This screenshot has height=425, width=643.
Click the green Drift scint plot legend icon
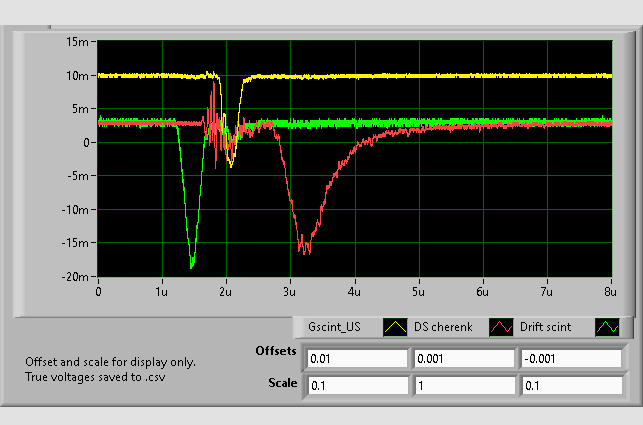pos(606,327)
